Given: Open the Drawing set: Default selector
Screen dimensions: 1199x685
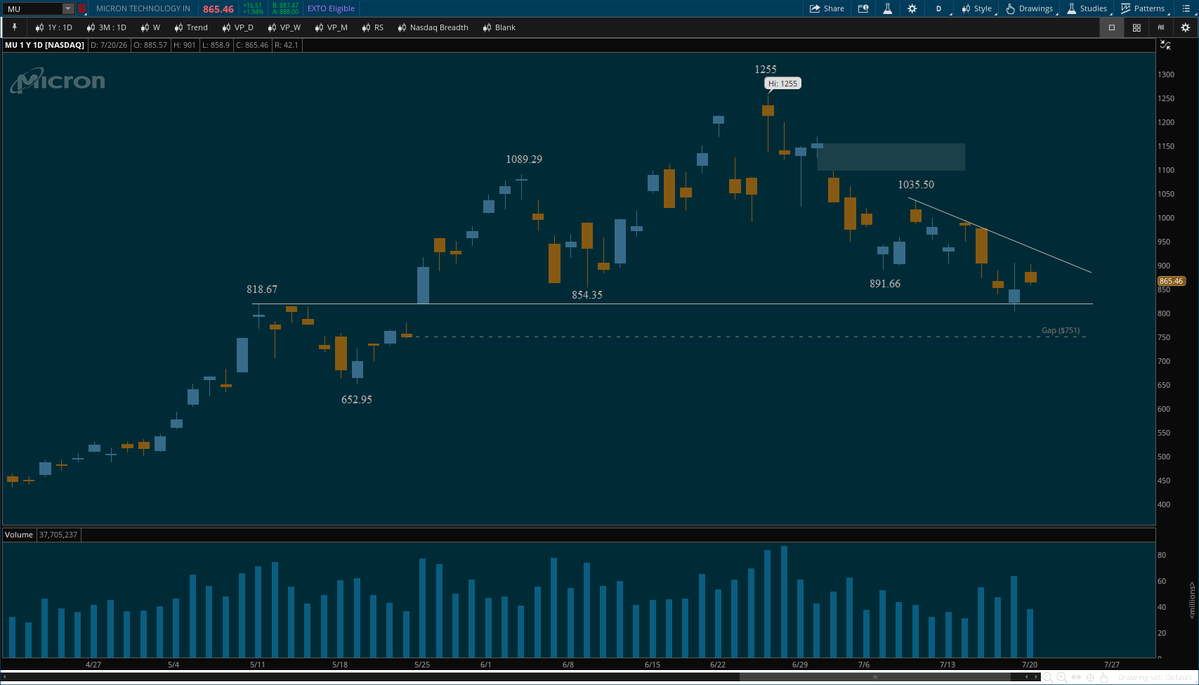Looking at the screenshot, I should point(1155,677).
